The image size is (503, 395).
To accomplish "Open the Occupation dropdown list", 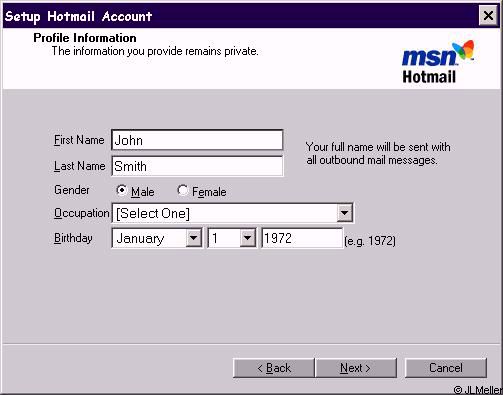I will (x=344, y=213).
